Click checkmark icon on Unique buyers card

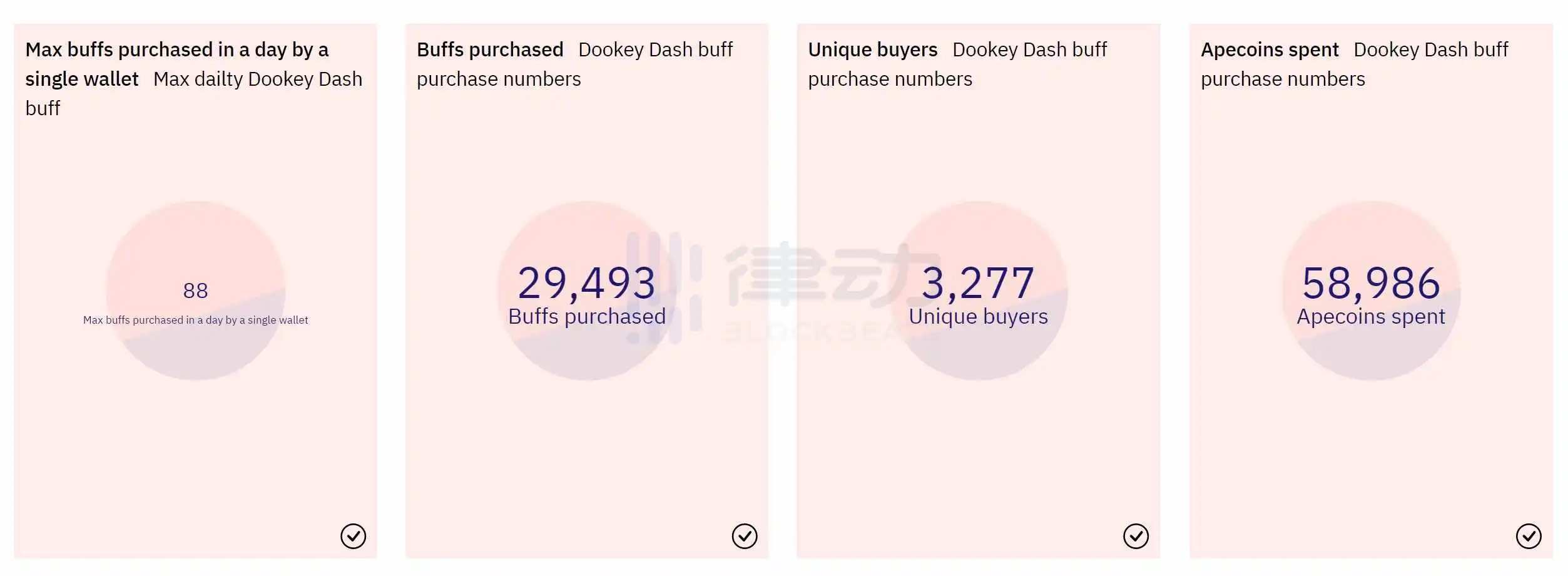[1136, 537]
